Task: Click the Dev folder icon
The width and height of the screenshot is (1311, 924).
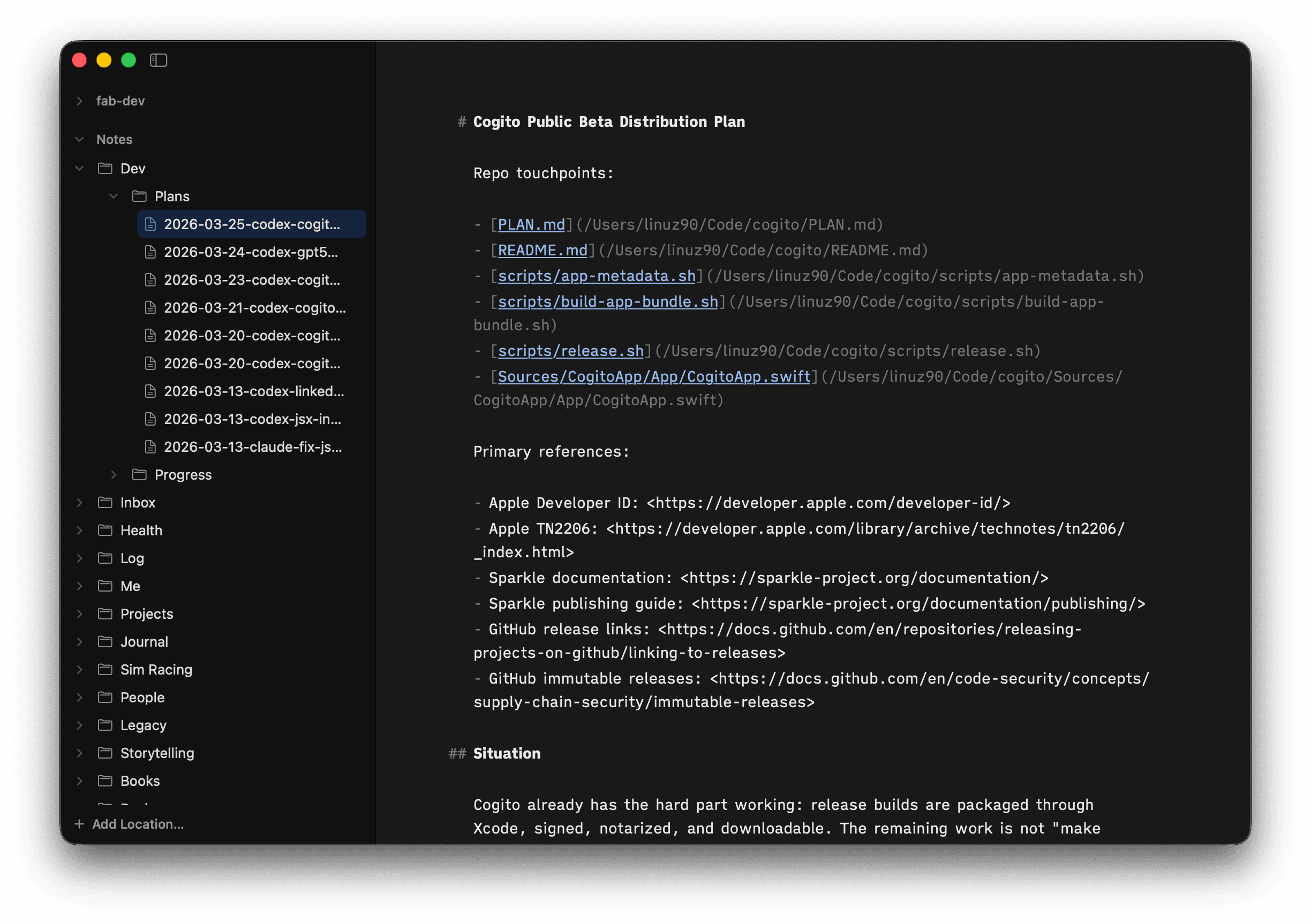Action: [x=104, y=168]
